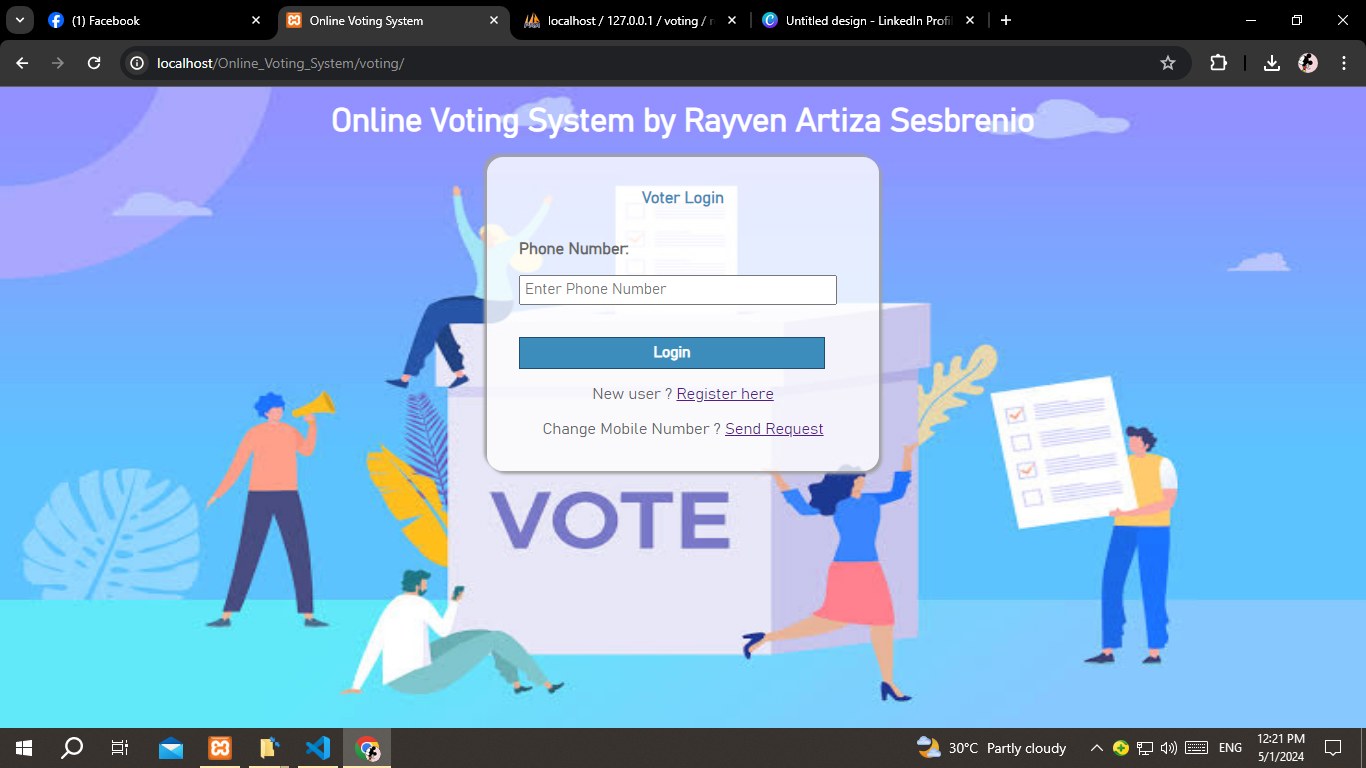Open the Mail app from the taskbar

pyautogui.click(x=170, y=747)
